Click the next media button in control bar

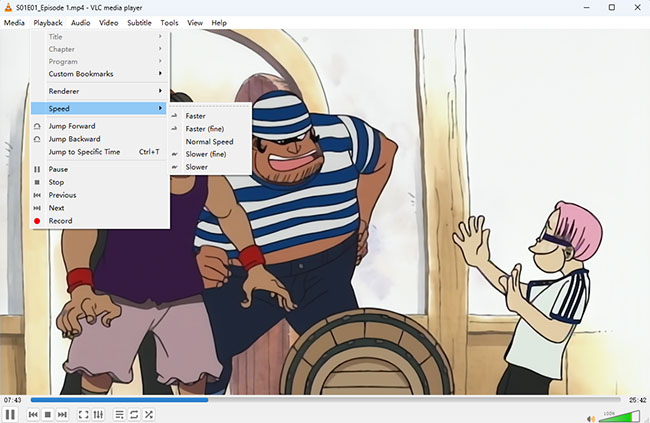click(x=62, y=414)
